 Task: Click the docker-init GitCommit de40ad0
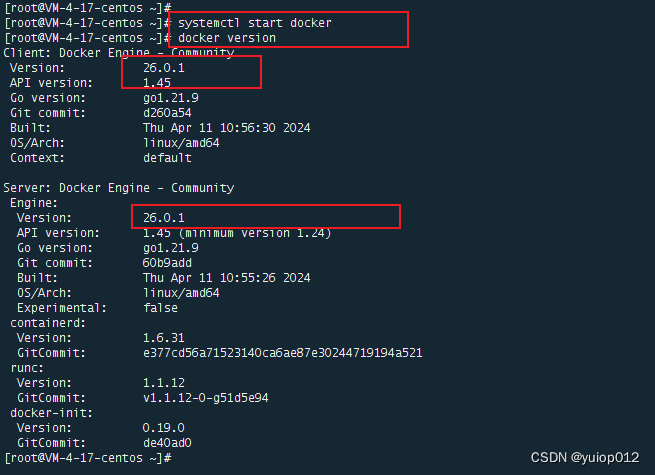[x=167, y=443]
